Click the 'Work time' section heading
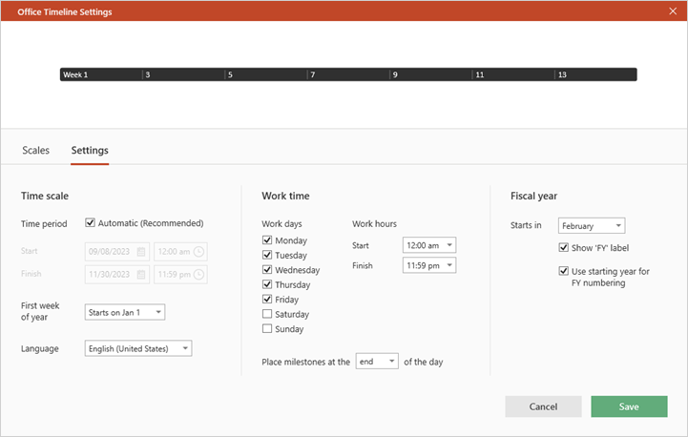Screen dimensions: 688x437 (x=286, y=196)
